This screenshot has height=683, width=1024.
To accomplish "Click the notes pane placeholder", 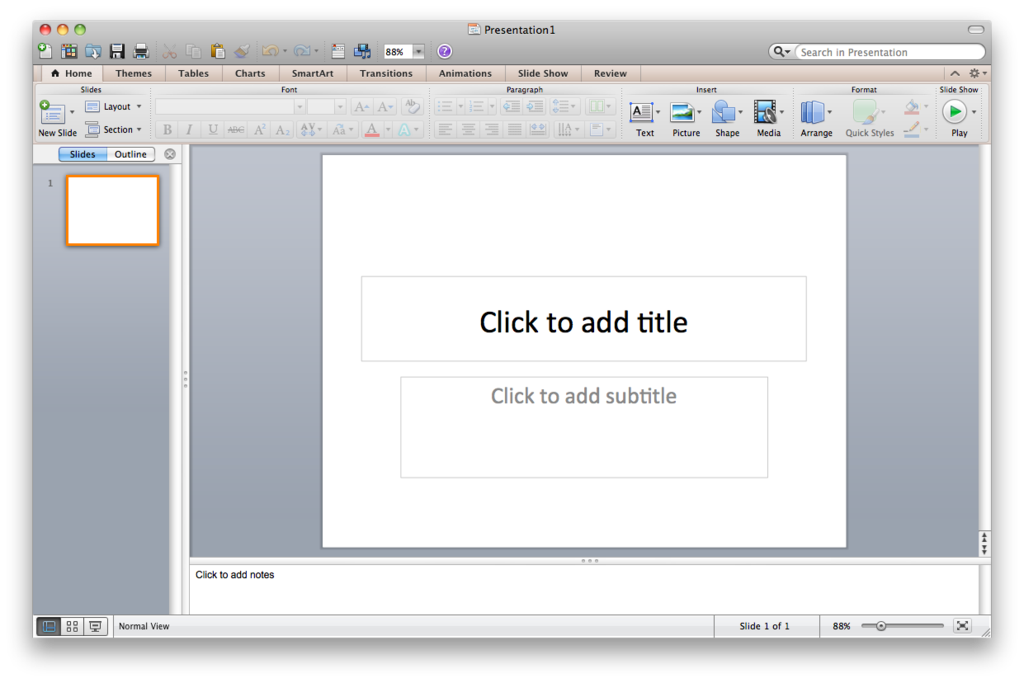I will (x=235, y=574).
